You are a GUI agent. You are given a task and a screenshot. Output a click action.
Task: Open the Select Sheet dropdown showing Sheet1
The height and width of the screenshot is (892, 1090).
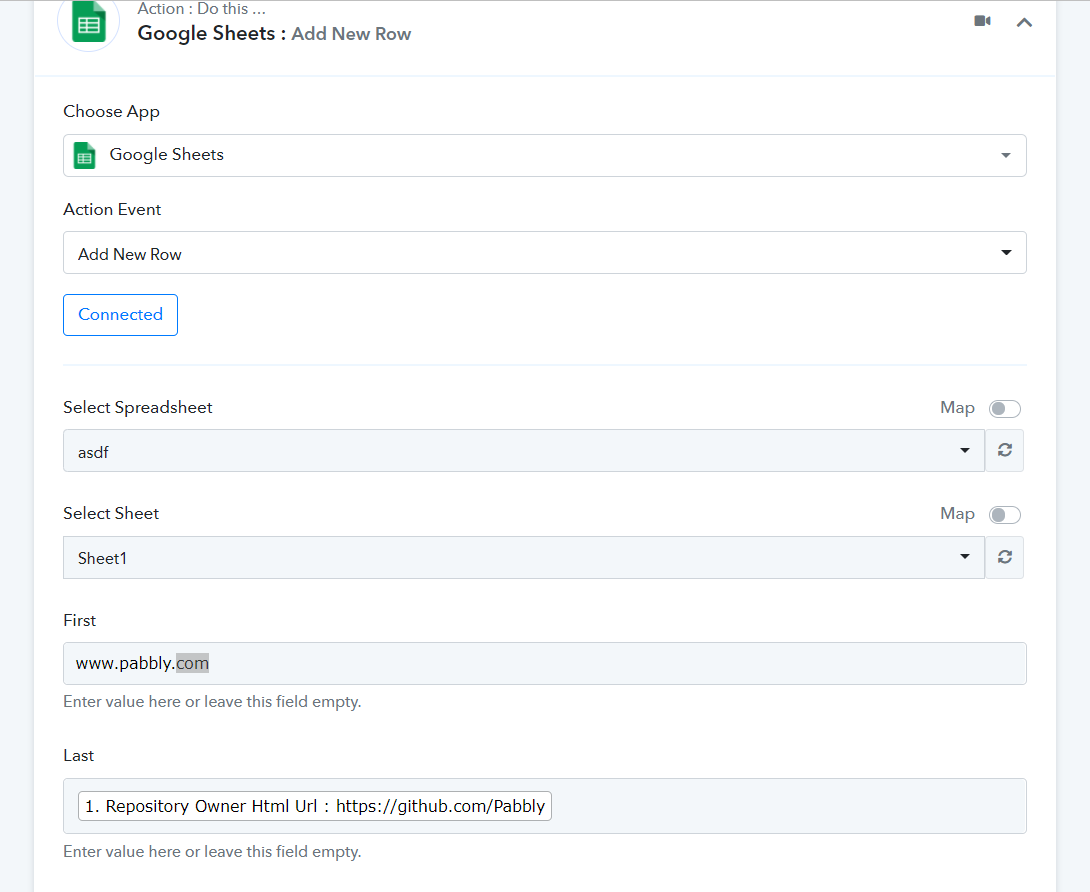523,558
